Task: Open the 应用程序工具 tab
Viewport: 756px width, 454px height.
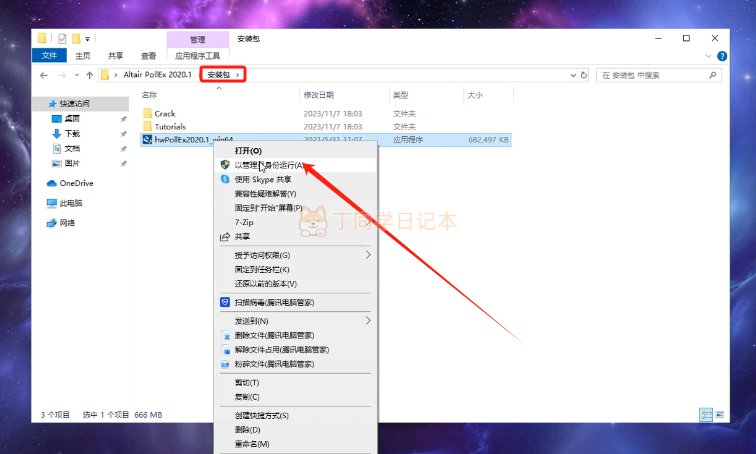Action: pos(197,56)
